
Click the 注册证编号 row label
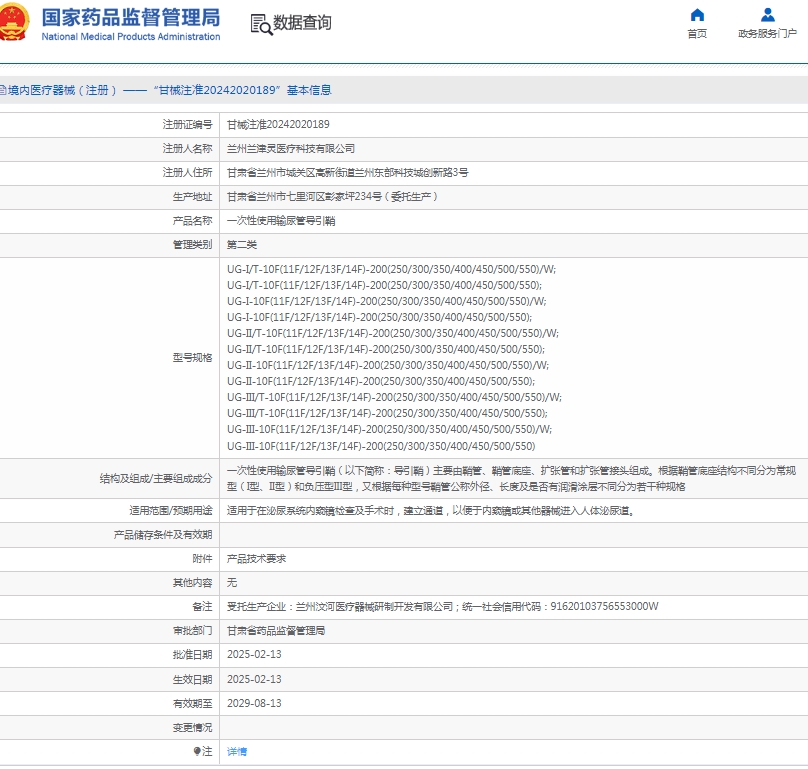point(188,124)
